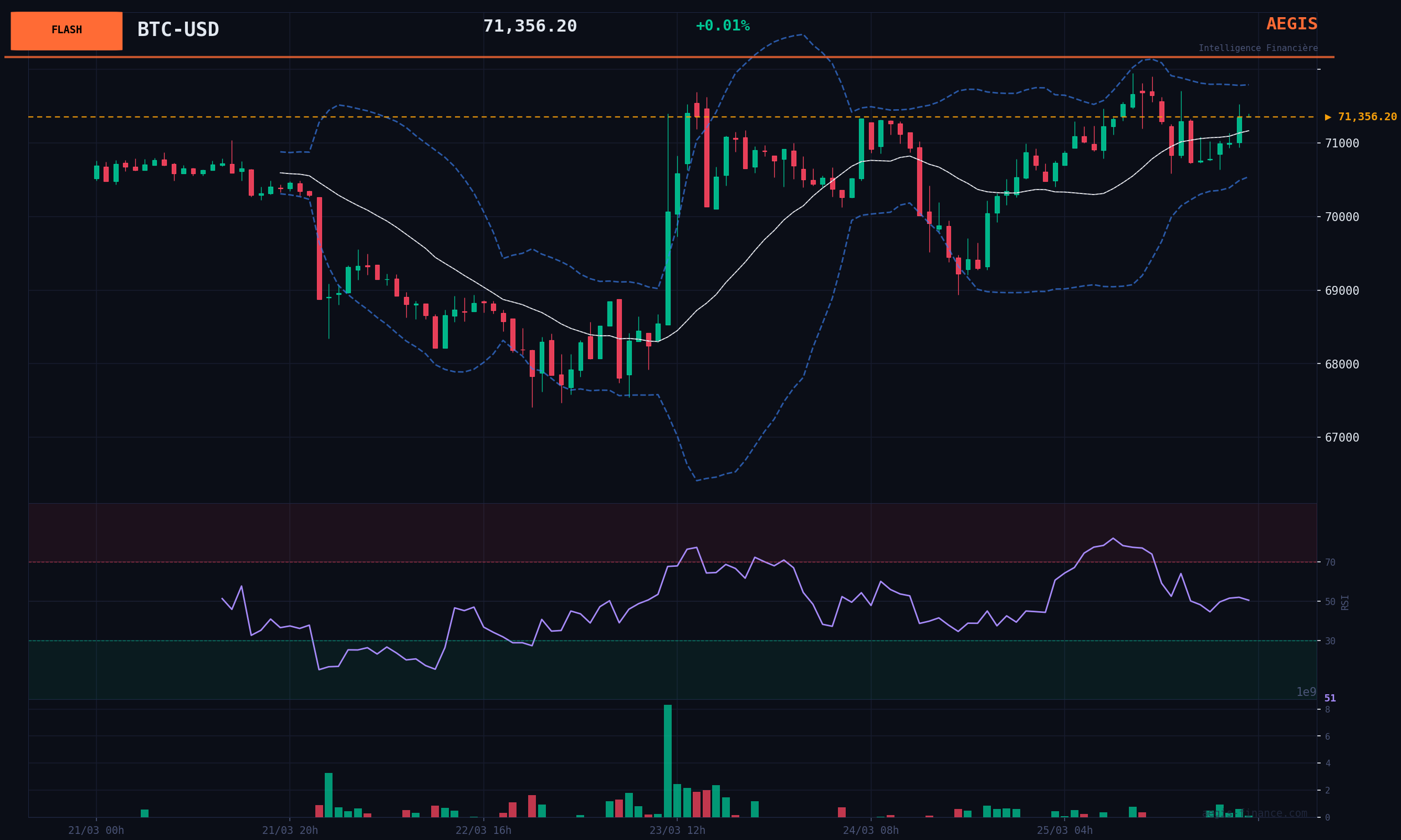This screenshot has height=840, width=1401.
Task: Click the orange current-price arrow marker
Action: (x=1327, y=117)
